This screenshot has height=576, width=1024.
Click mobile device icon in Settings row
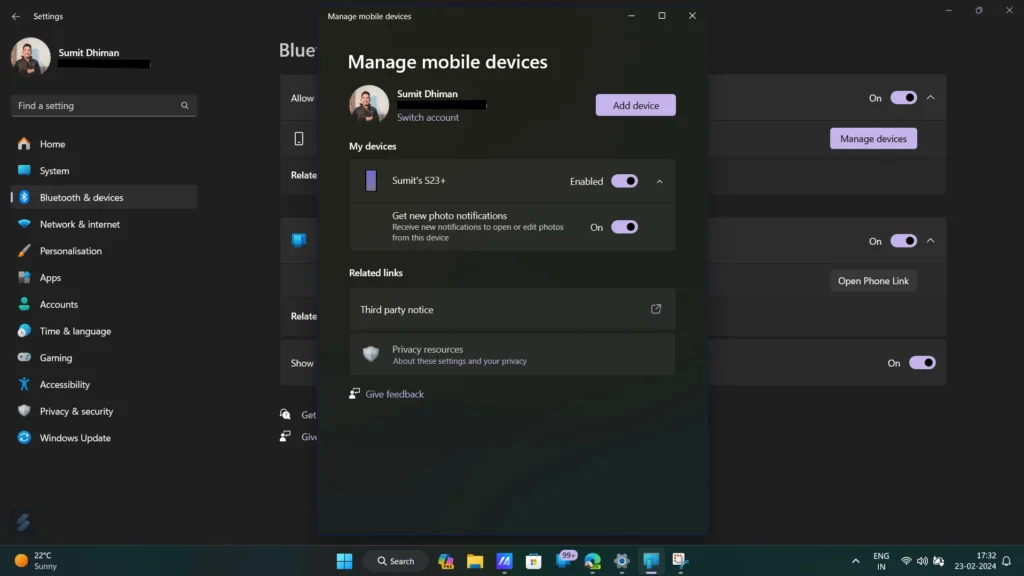click(x=298, y=138)
